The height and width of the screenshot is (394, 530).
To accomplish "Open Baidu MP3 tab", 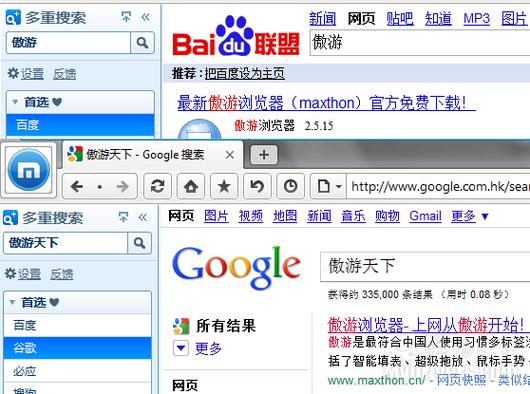I will 476,18.
